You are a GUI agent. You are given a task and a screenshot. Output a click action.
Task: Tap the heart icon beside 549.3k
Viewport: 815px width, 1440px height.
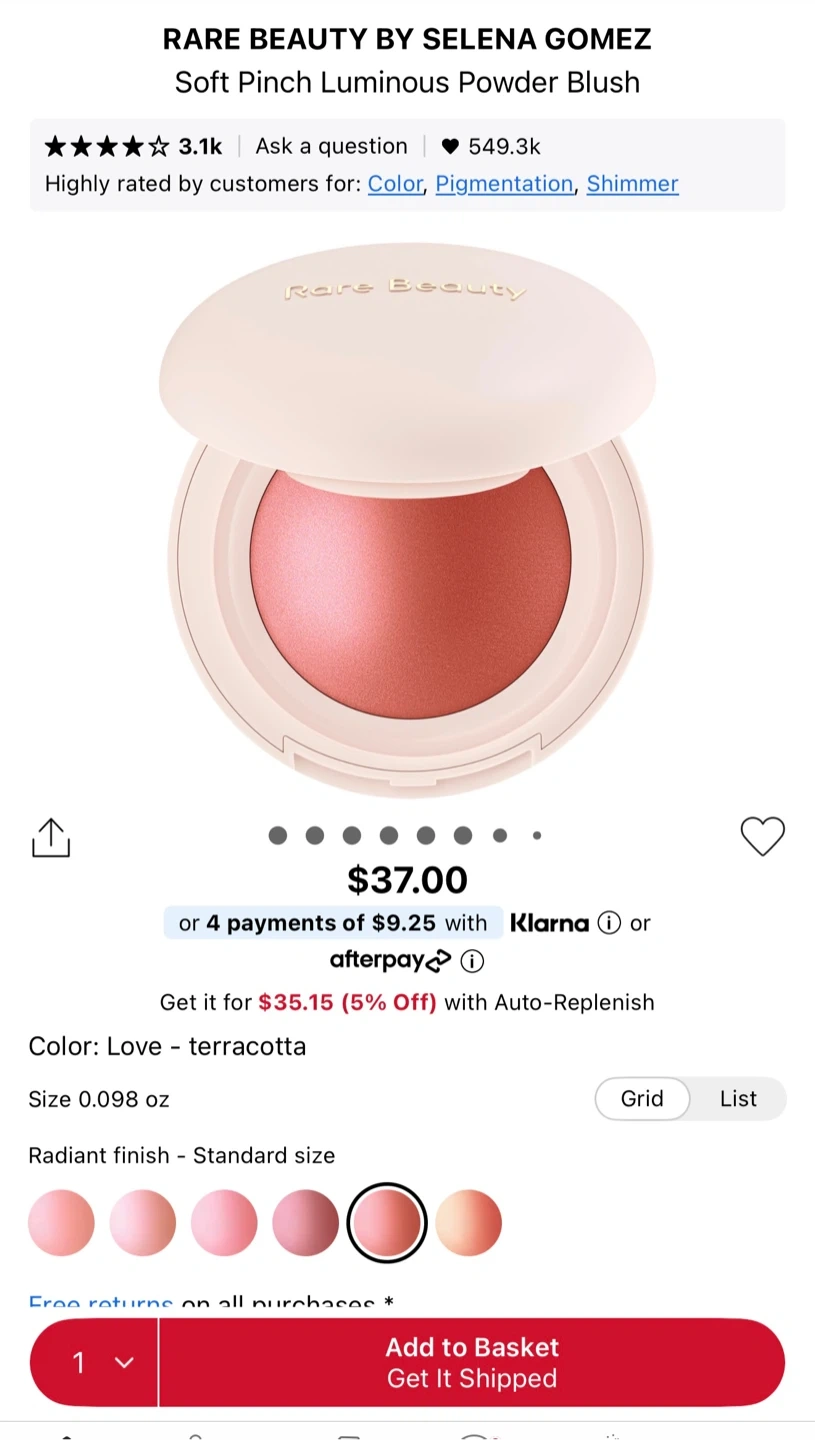point(450,146)
